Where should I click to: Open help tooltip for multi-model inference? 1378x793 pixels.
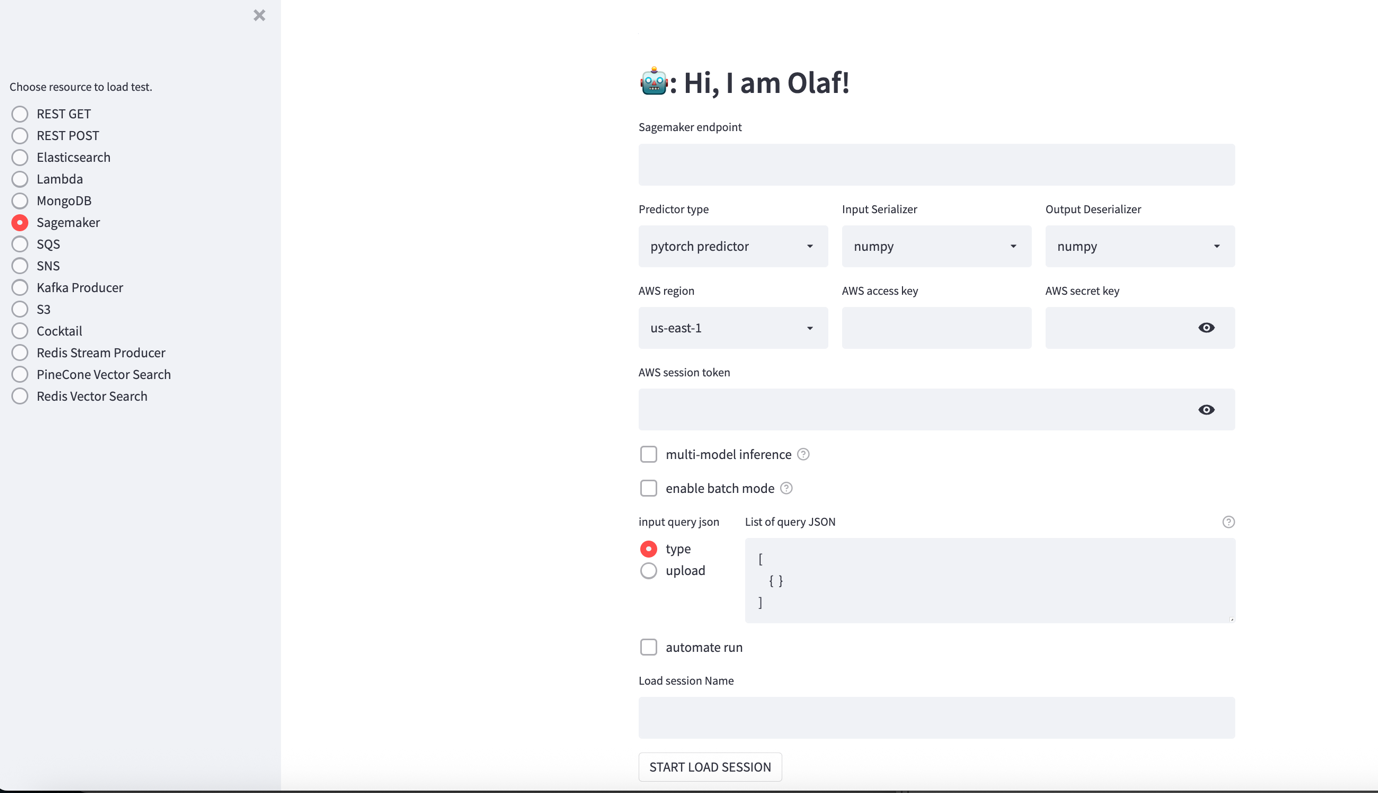point(803,454)
